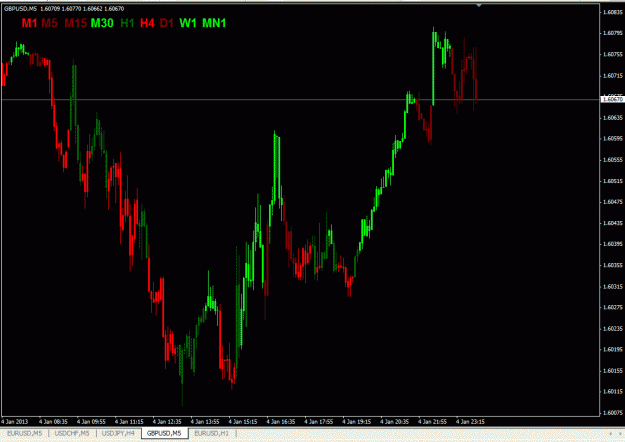Screen dimensions: 625x442
Task: Click the left tab-scroll arrow at bottom right
Action: click(610, 434)
